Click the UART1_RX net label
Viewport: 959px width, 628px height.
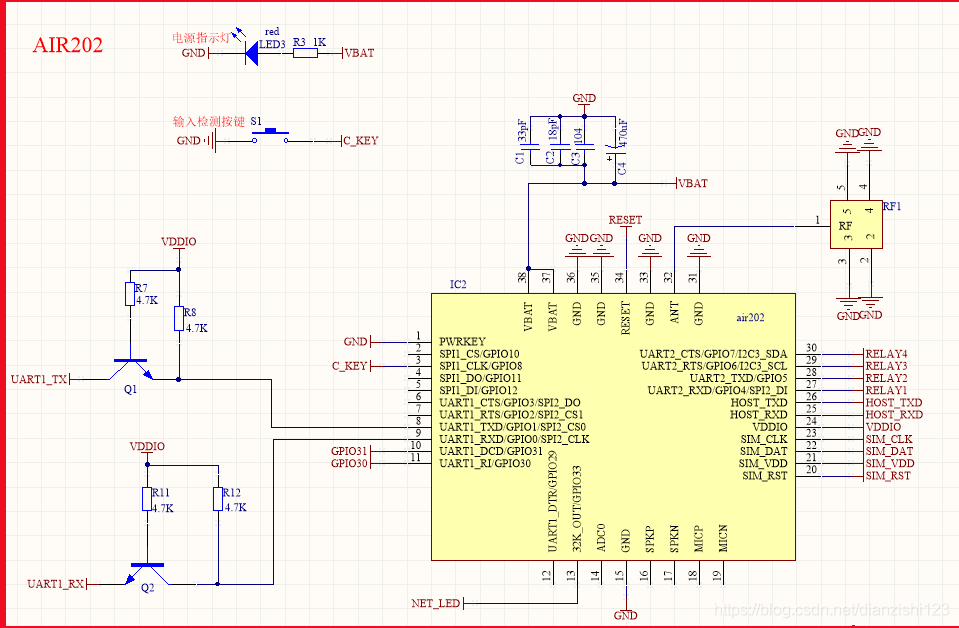56,585
